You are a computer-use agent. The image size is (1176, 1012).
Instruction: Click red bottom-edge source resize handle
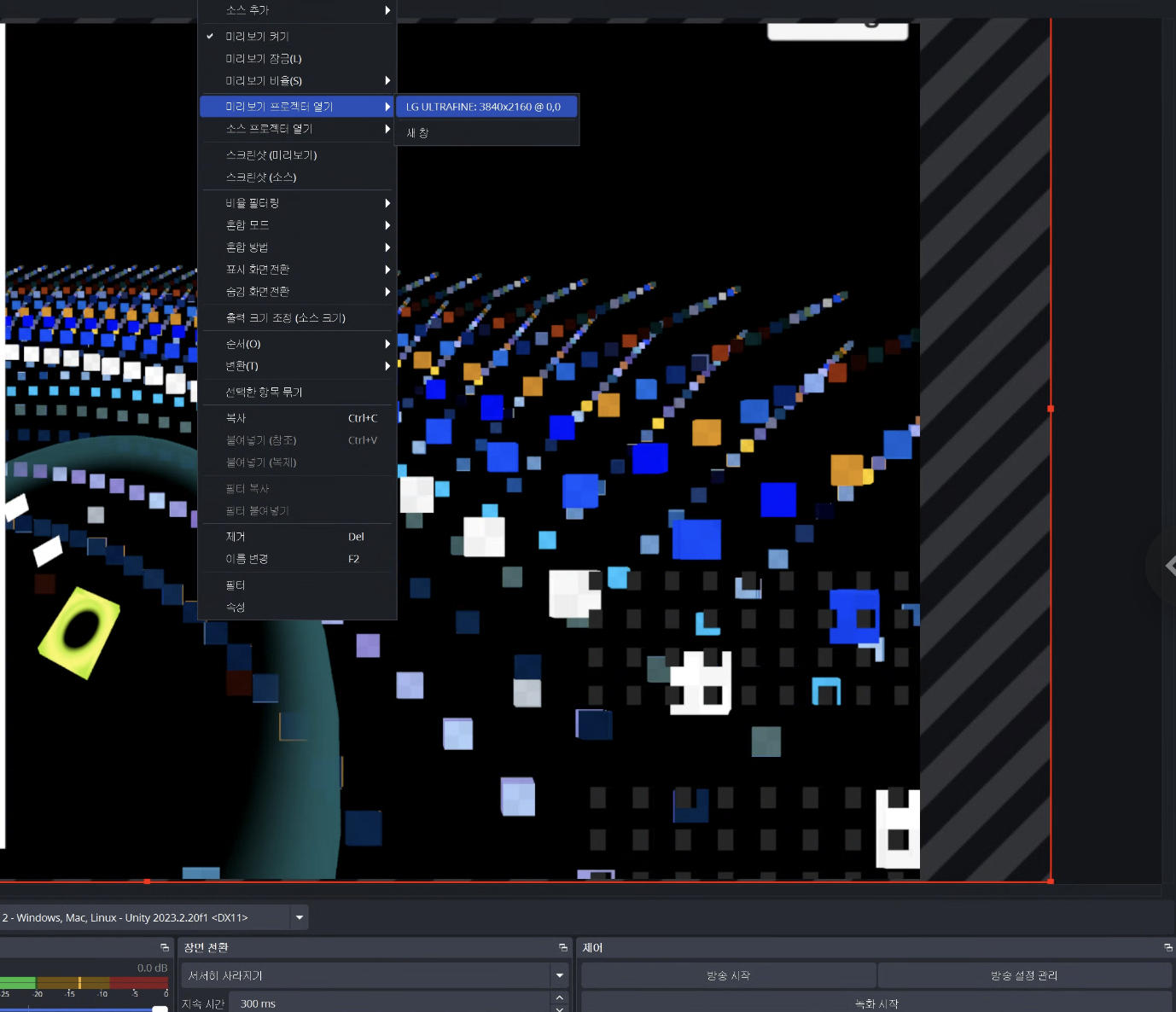[147, 881]
